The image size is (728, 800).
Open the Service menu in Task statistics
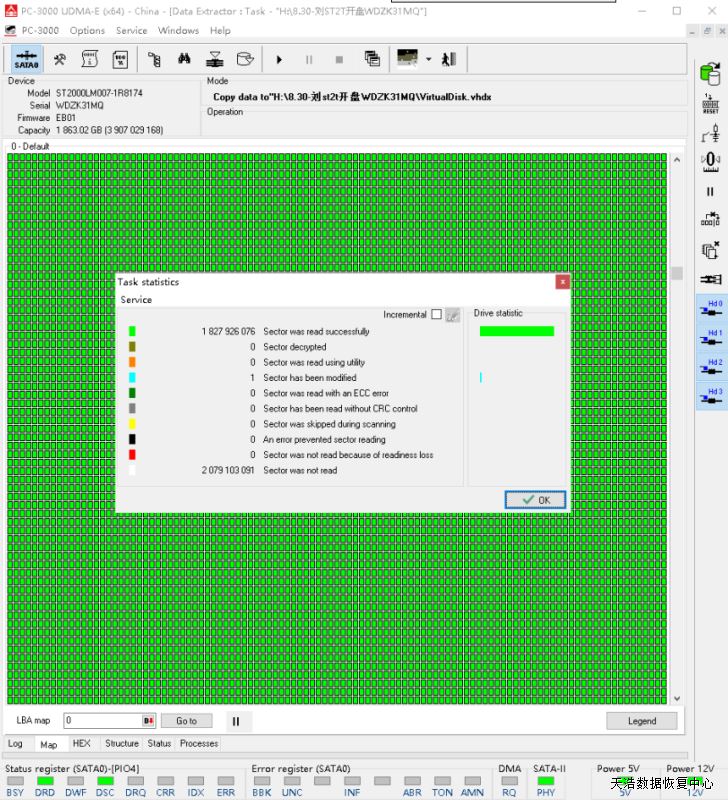point(136,300)
